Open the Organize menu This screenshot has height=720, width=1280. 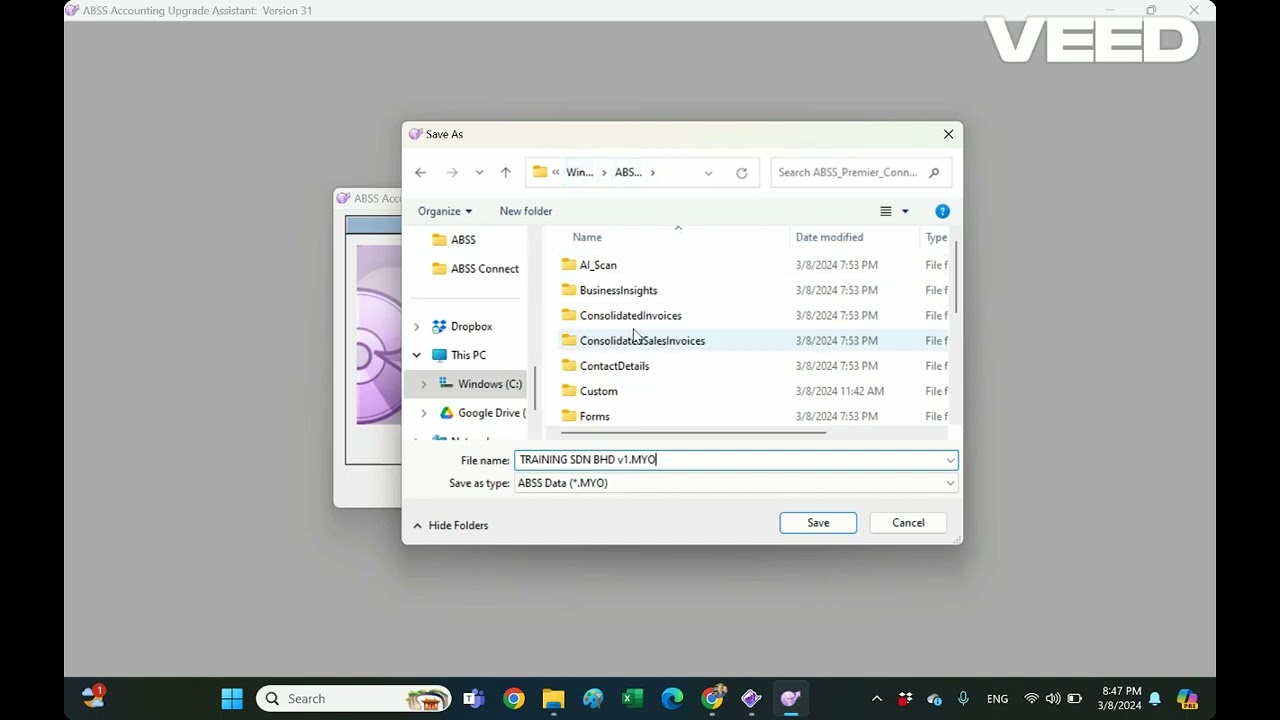tap(445, 211)
